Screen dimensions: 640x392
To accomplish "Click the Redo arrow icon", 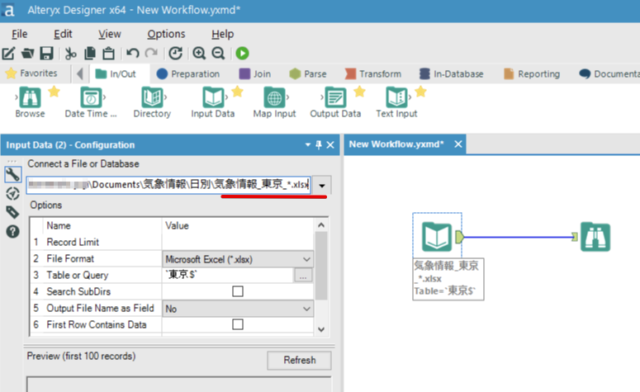I will [151, 53].
